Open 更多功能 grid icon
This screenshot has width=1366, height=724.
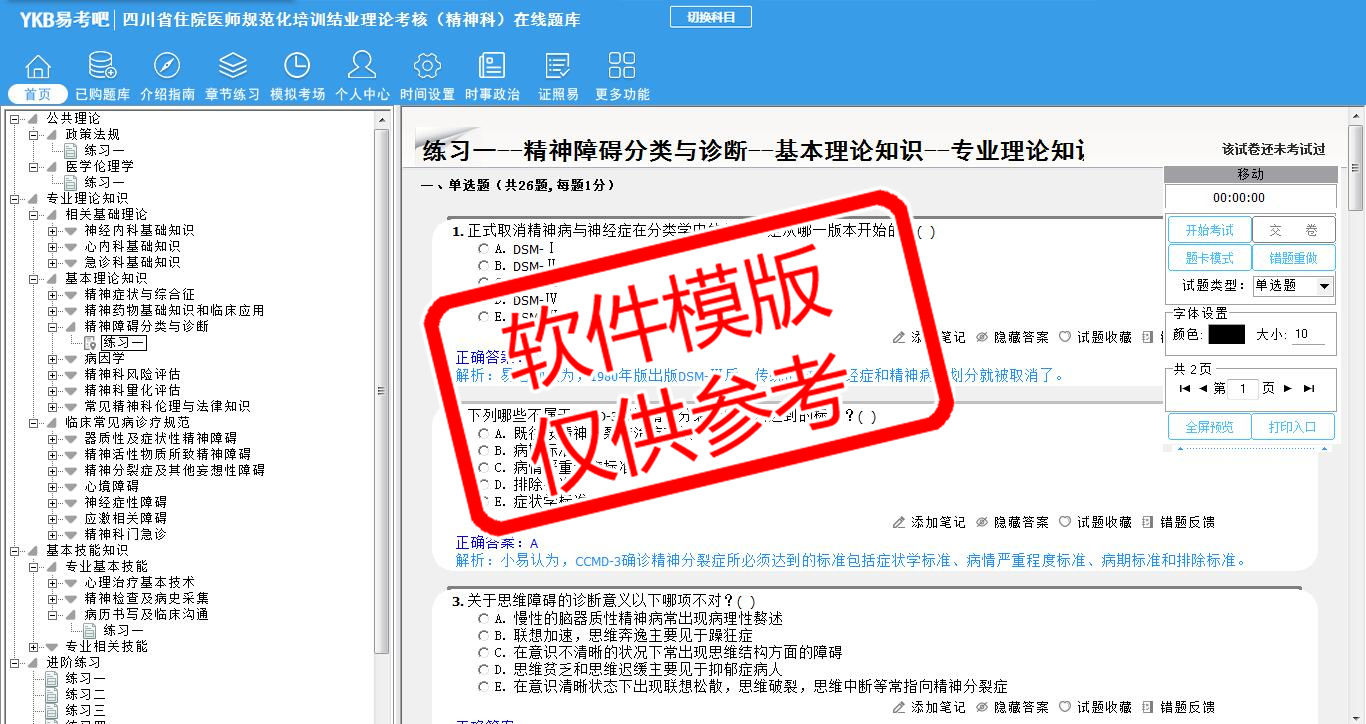622,67
